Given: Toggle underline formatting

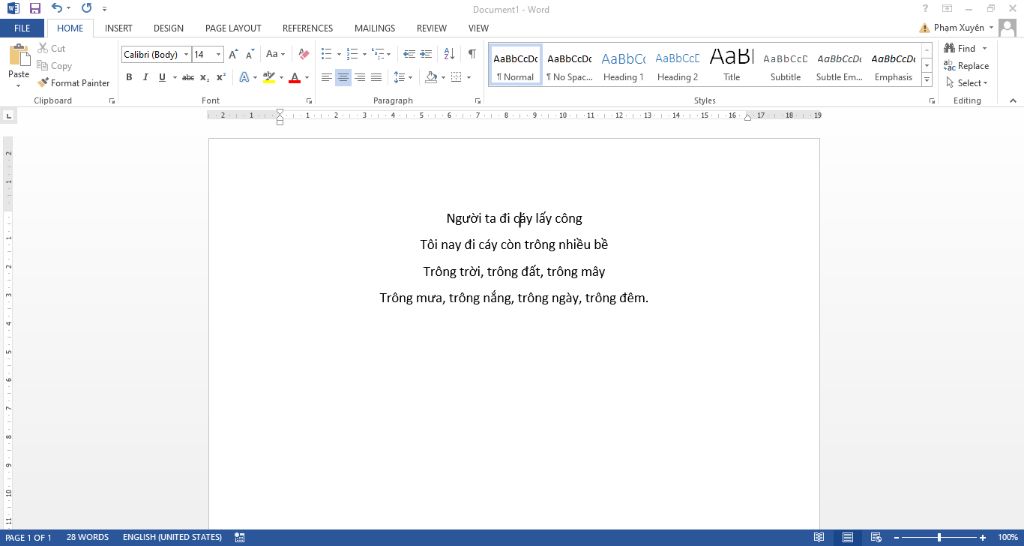Looking at the screenshot, I should tap(162, 77).
